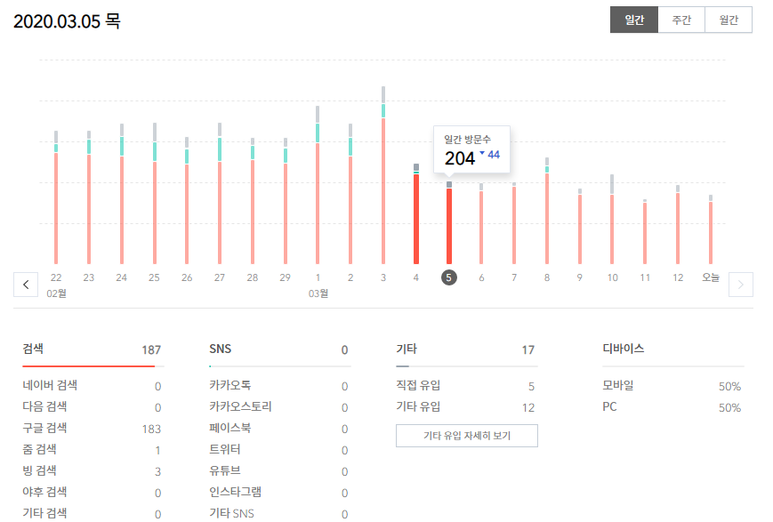Switch to the 주간 weekly tab
773x522 pixels.
point(681,20)
